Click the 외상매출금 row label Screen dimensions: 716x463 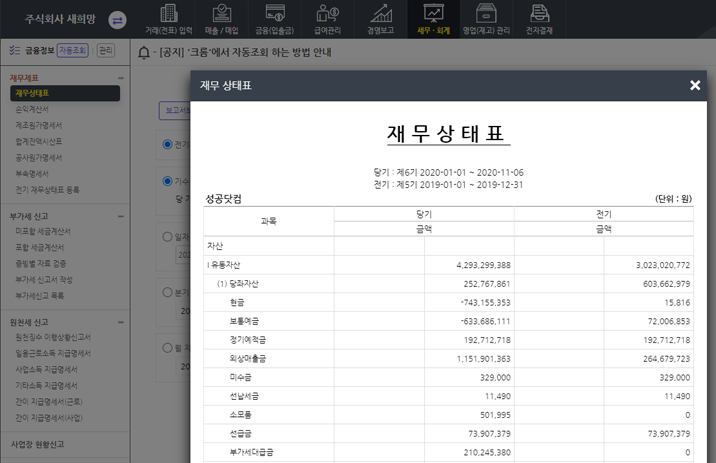(247, 358)
